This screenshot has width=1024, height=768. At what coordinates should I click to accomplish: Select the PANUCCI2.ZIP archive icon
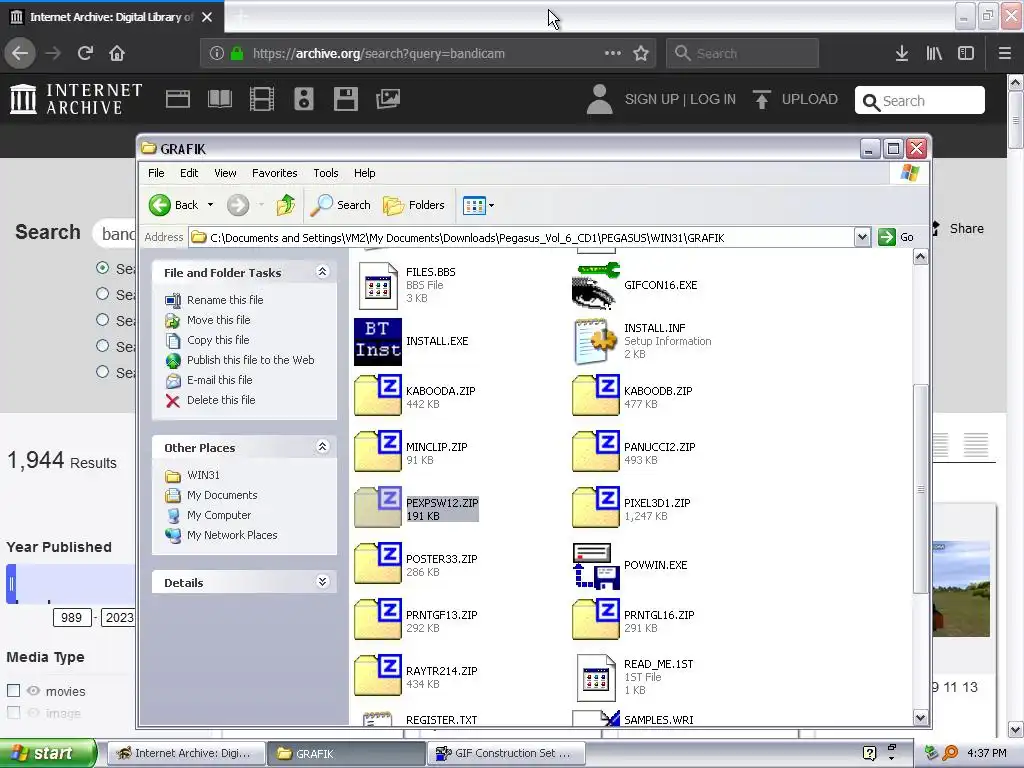[596, 452]
